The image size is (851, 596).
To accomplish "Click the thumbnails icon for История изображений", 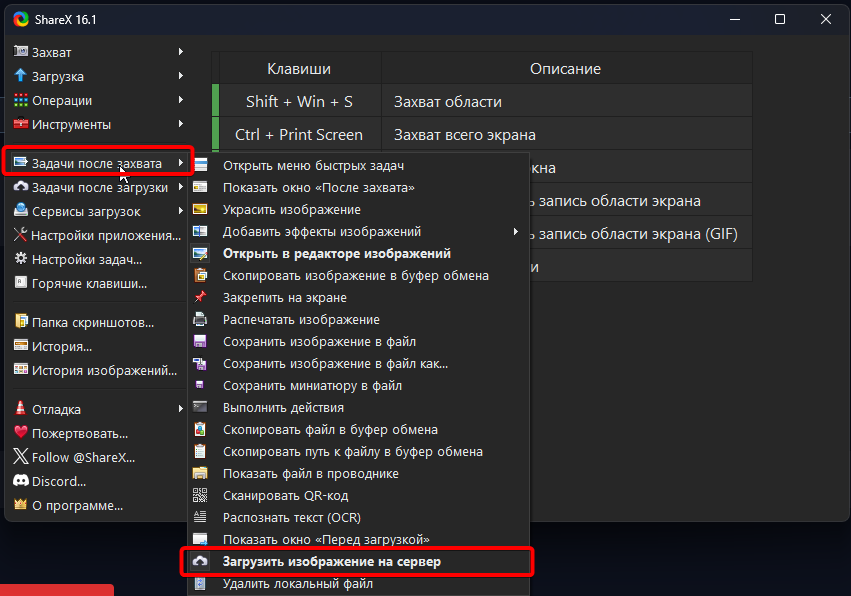I will coord(21,370).
